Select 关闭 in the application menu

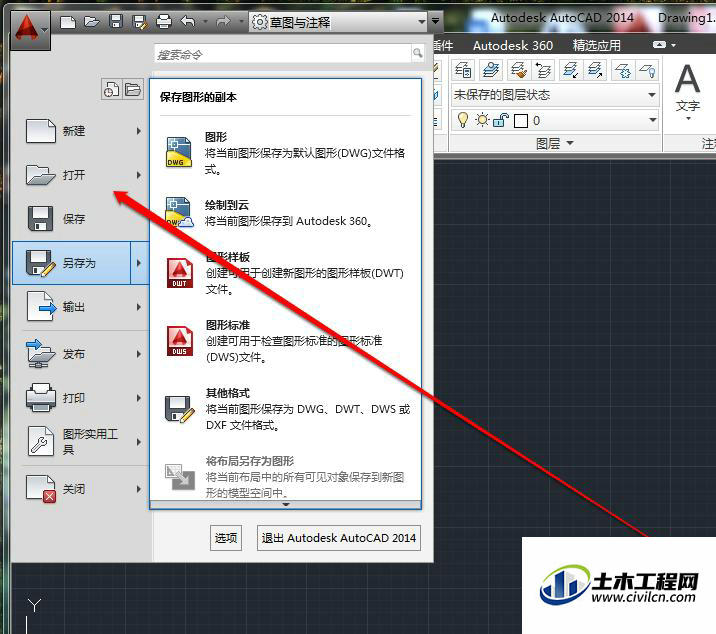(x=80, y=489)
